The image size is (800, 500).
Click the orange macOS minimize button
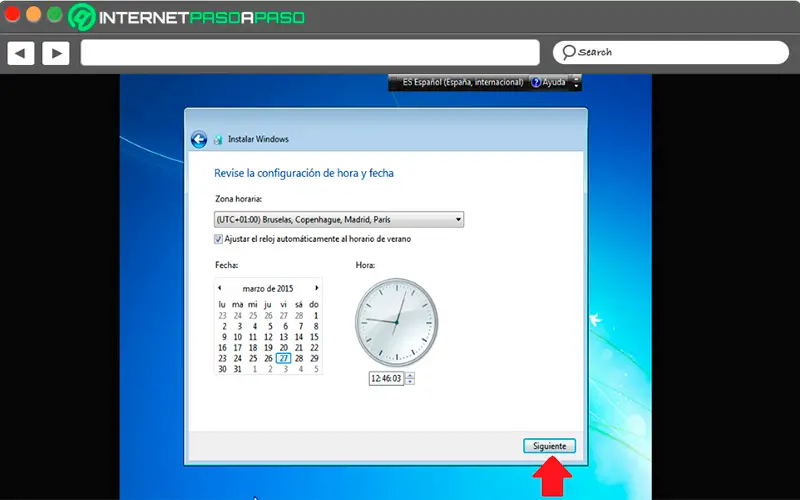[x=33, y=14]
